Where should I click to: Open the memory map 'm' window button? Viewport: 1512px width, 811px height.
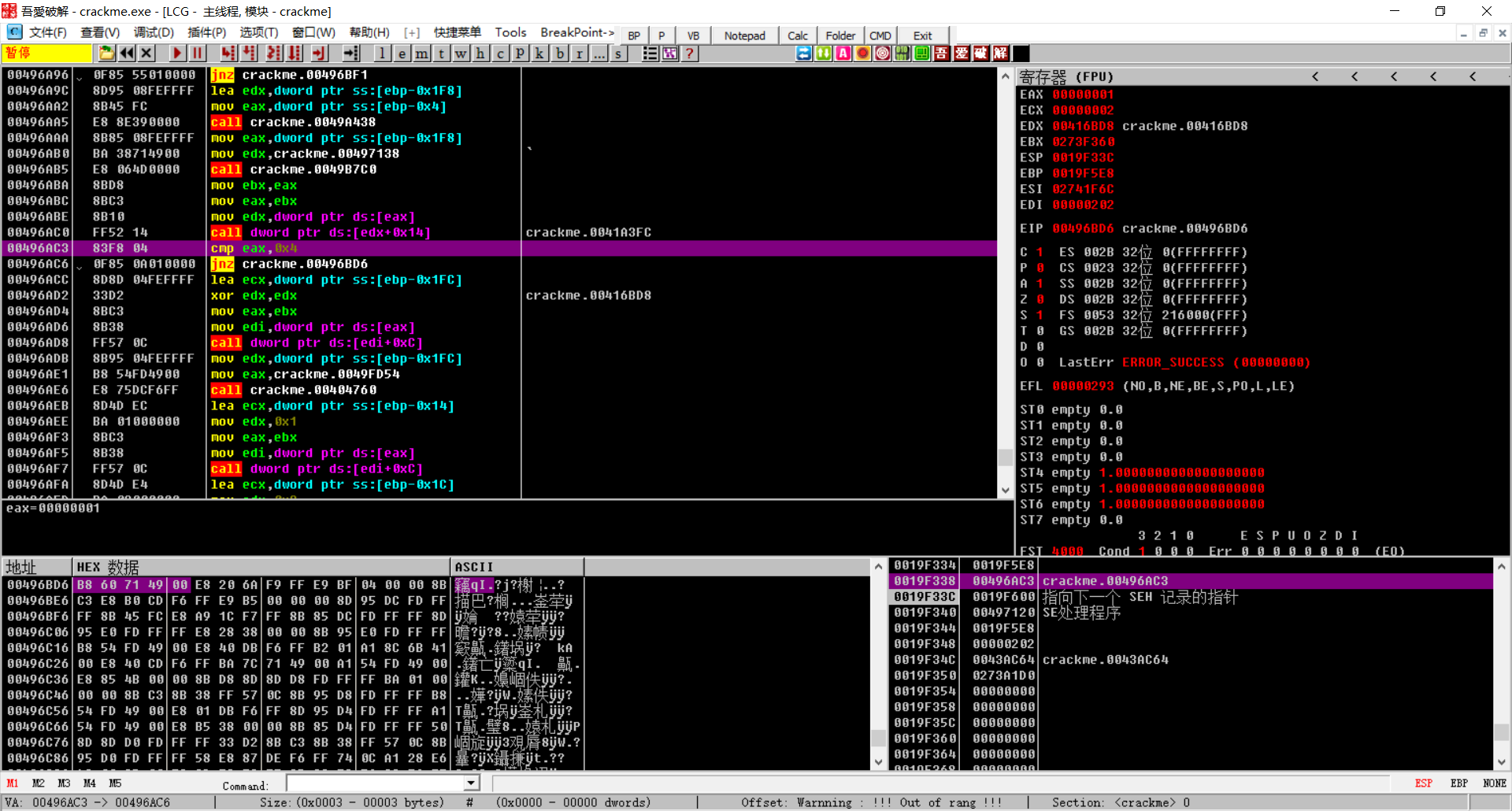click(422, 54)
